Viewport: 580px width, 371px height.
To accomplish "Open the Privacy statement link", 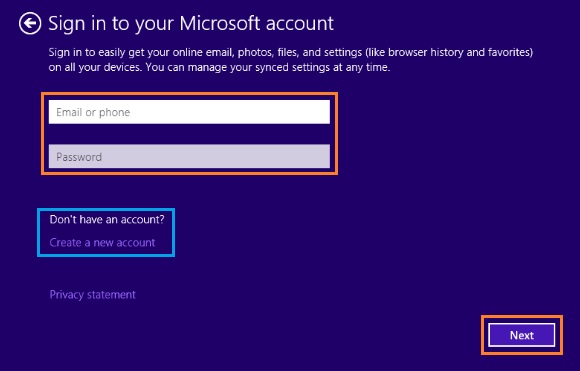I will click(92, 295).
